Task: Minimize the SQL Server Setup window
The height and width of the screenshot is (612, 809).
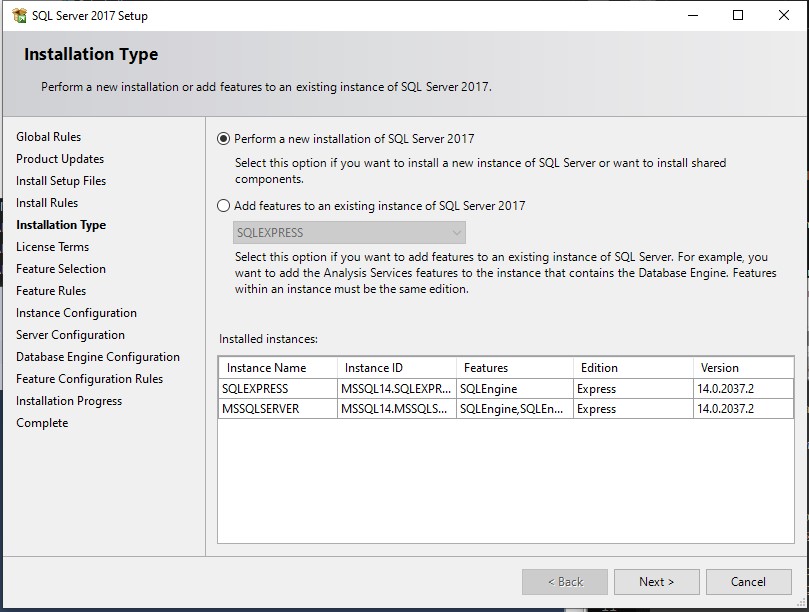Action: pos(693,15)
